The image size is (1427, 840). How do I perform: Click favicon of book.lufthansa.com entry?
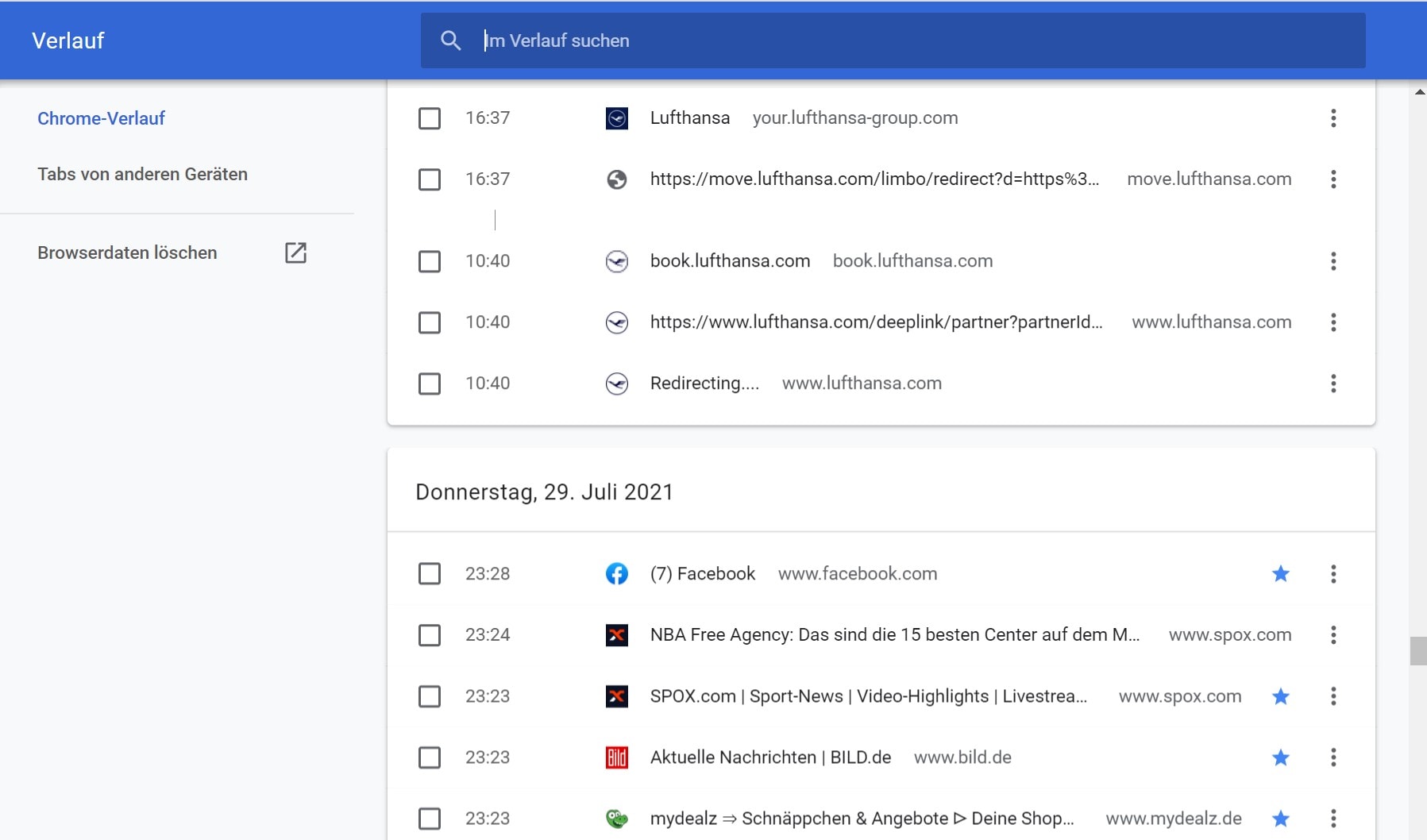[x=617, y=261]
